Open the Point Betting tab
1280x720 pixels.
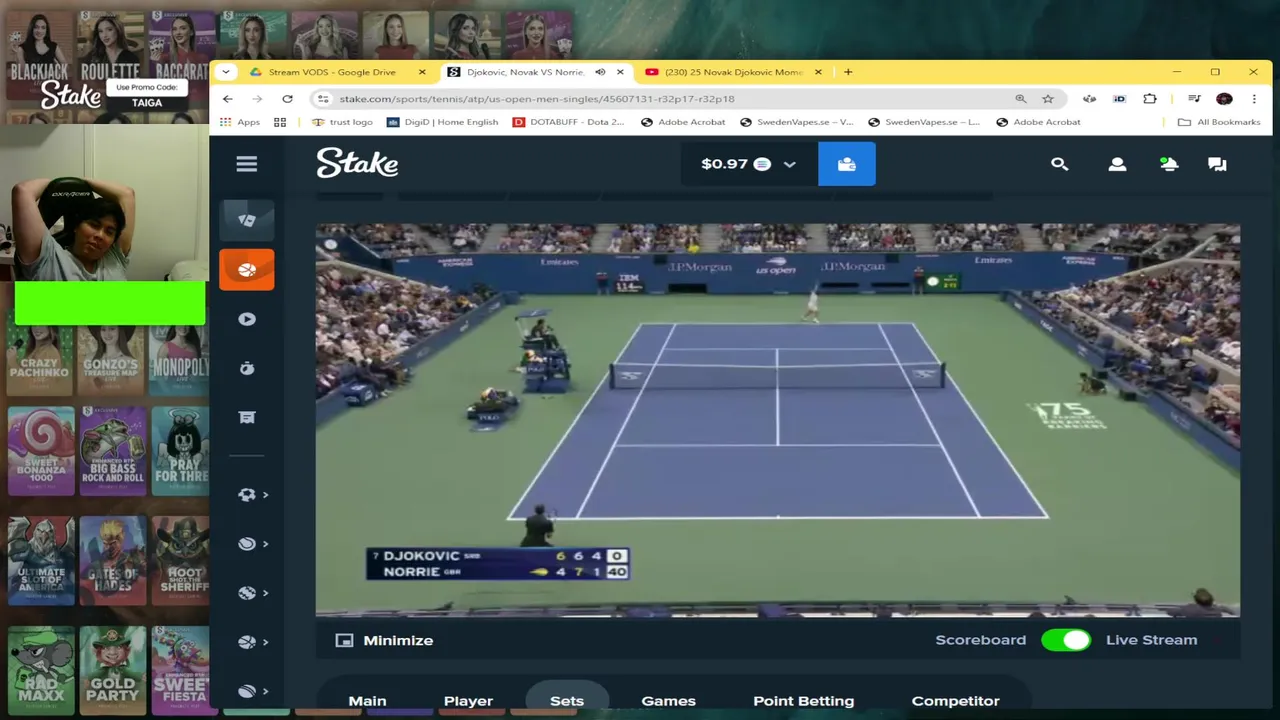803,701
